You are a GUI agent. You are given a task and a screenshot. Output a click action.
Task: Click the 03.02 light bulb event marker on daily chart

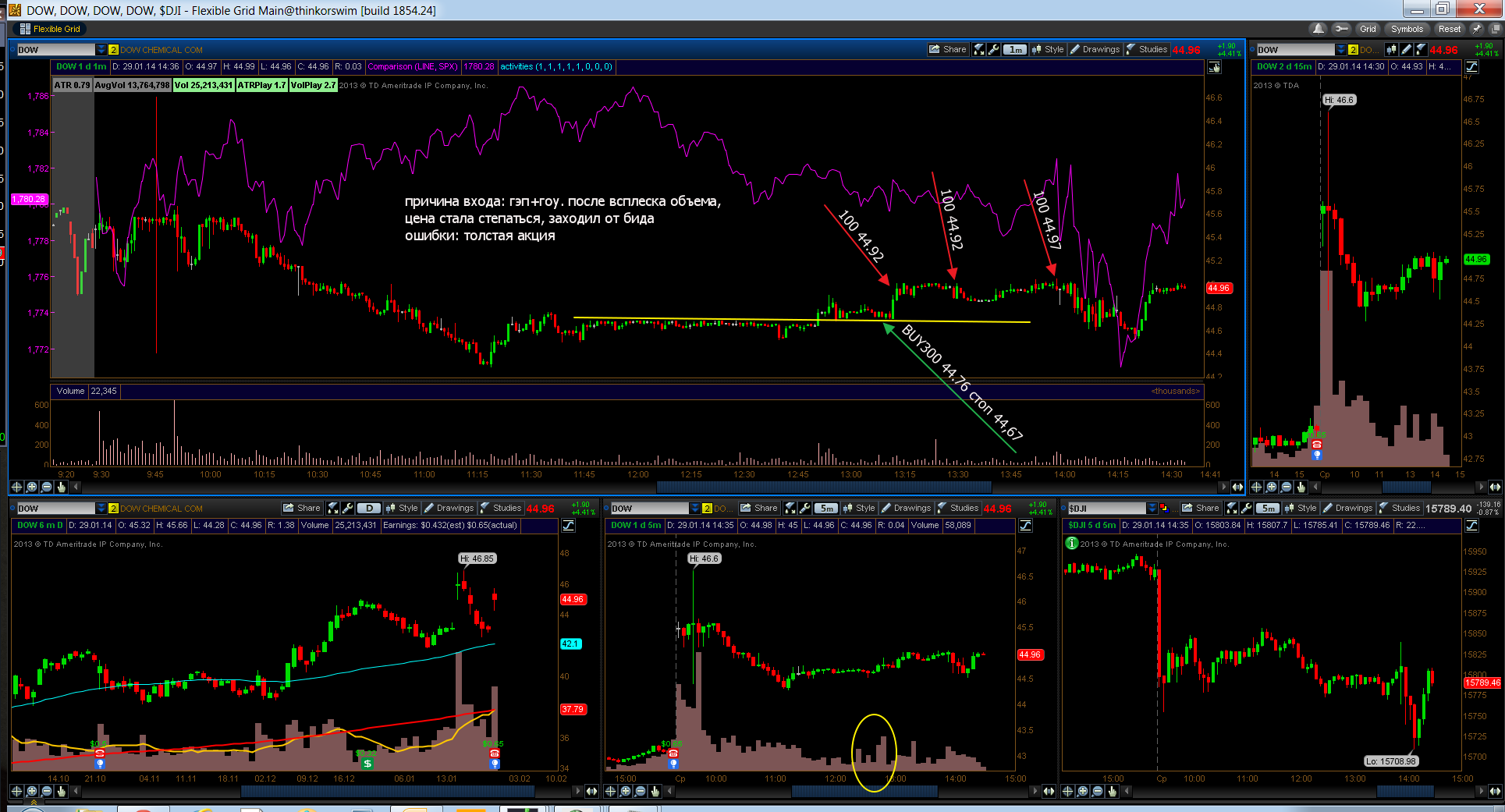(495, 764)
